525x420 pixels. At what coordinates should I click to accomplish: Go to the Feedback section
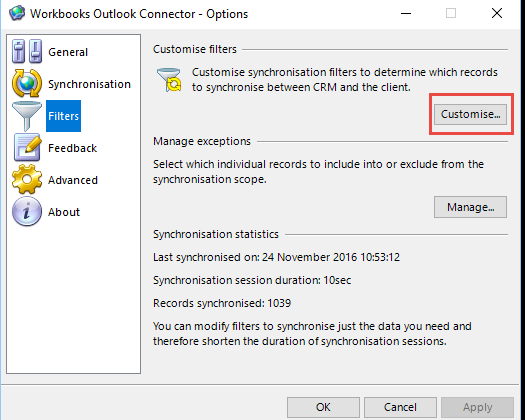coord(72,148)
